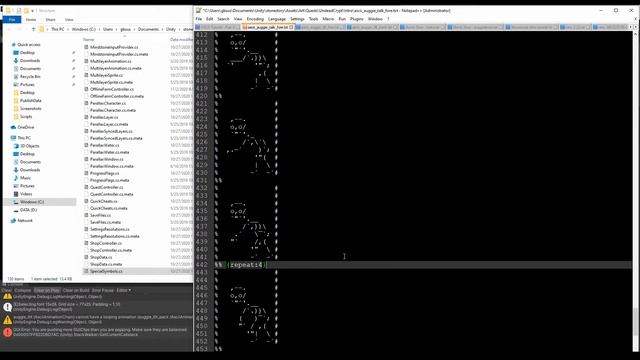Open Search menu in Notepad++

(x=223, y=19)
